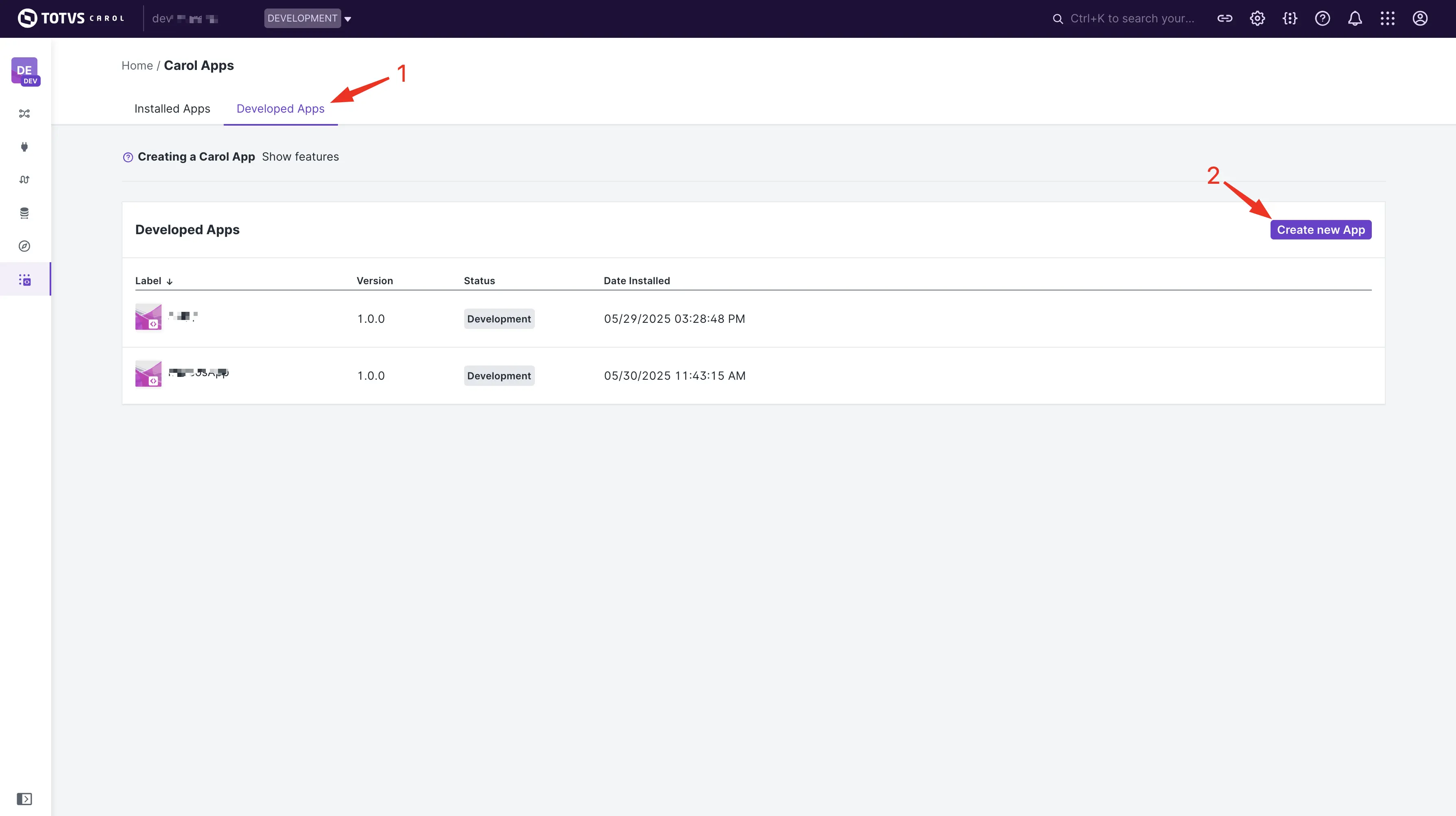This screenshot has height=816, width=1456.
Task: Open the DEVELOPMENT environment dropdown
Action: click(x=308, y=18)
